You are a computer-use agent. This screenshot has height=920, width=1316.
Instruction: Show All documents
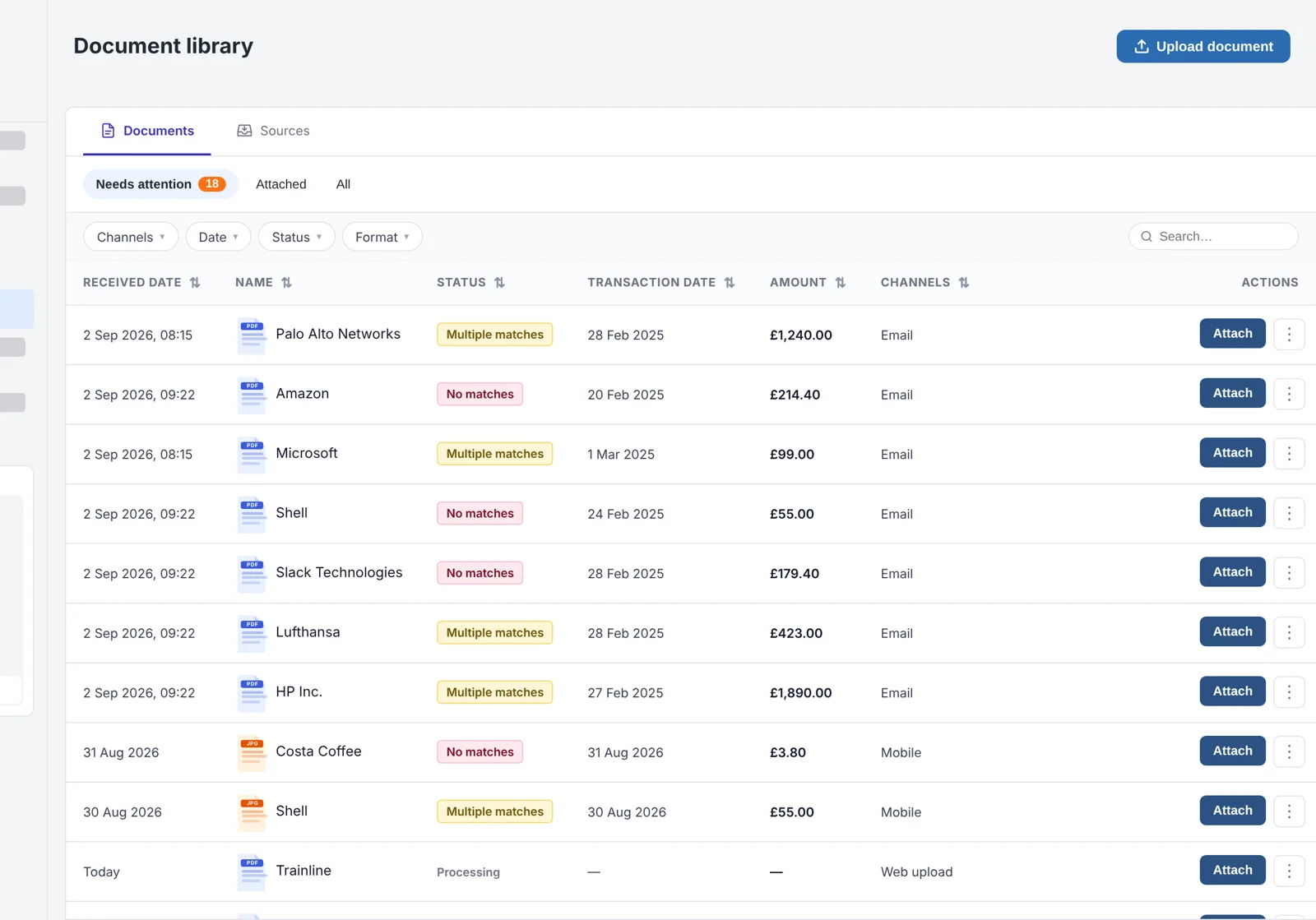click(343, 184)
